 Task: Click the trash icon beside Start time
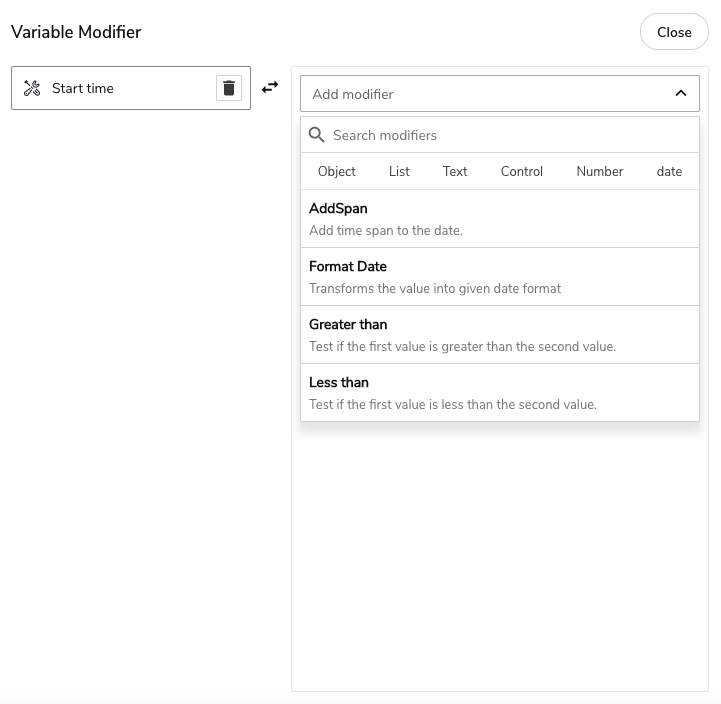tap(229, 88)
